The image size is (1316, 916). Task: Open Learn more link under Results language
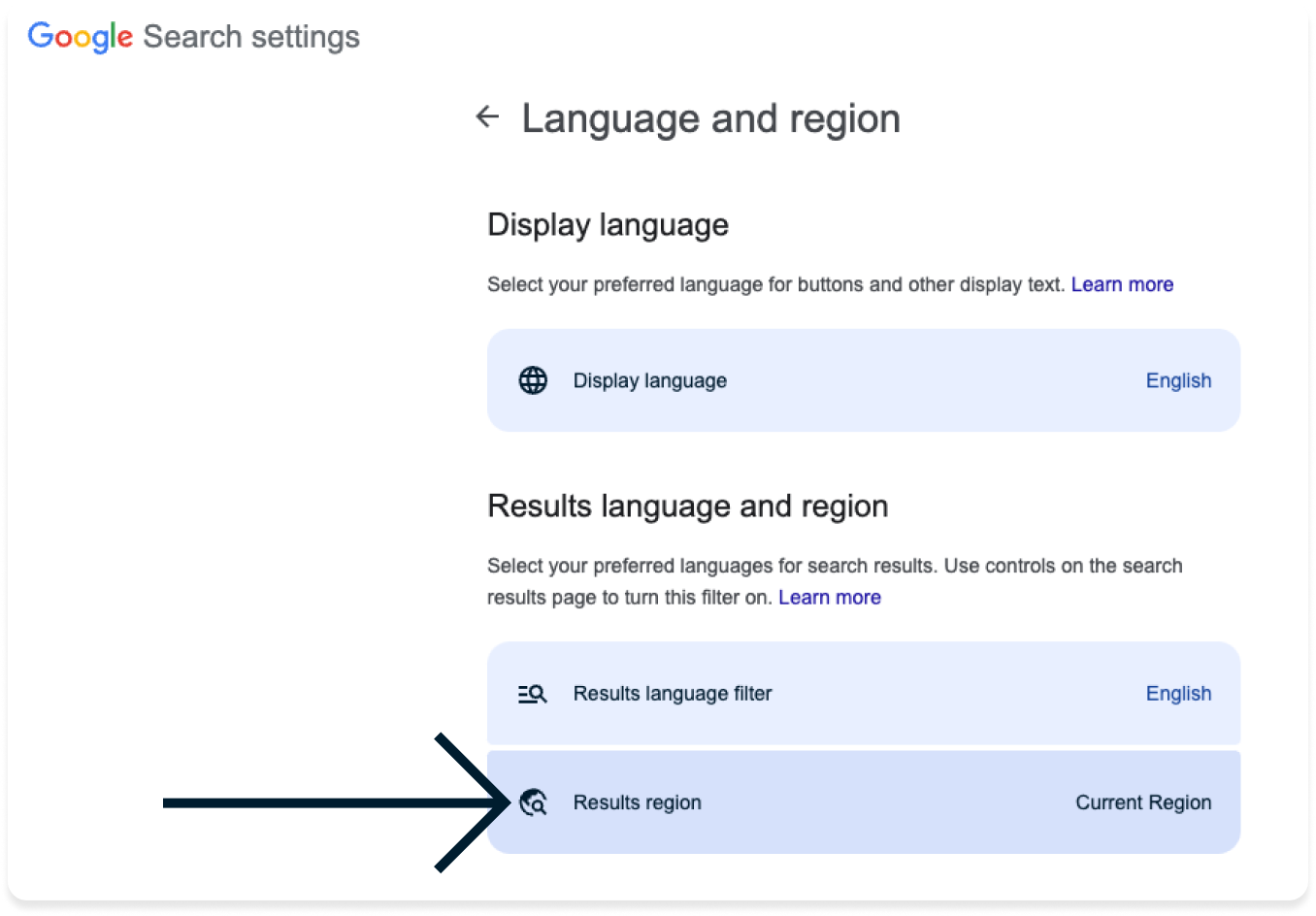pos(830,598)
